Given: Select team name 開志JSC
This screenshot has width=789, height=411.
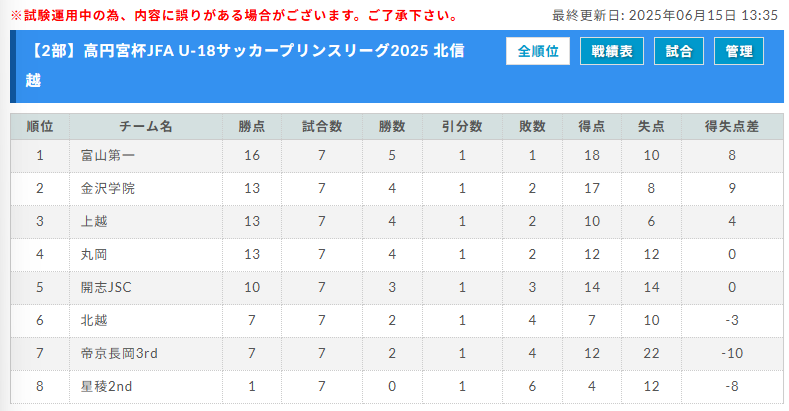Looking at the screenshot, I should 106,287.
